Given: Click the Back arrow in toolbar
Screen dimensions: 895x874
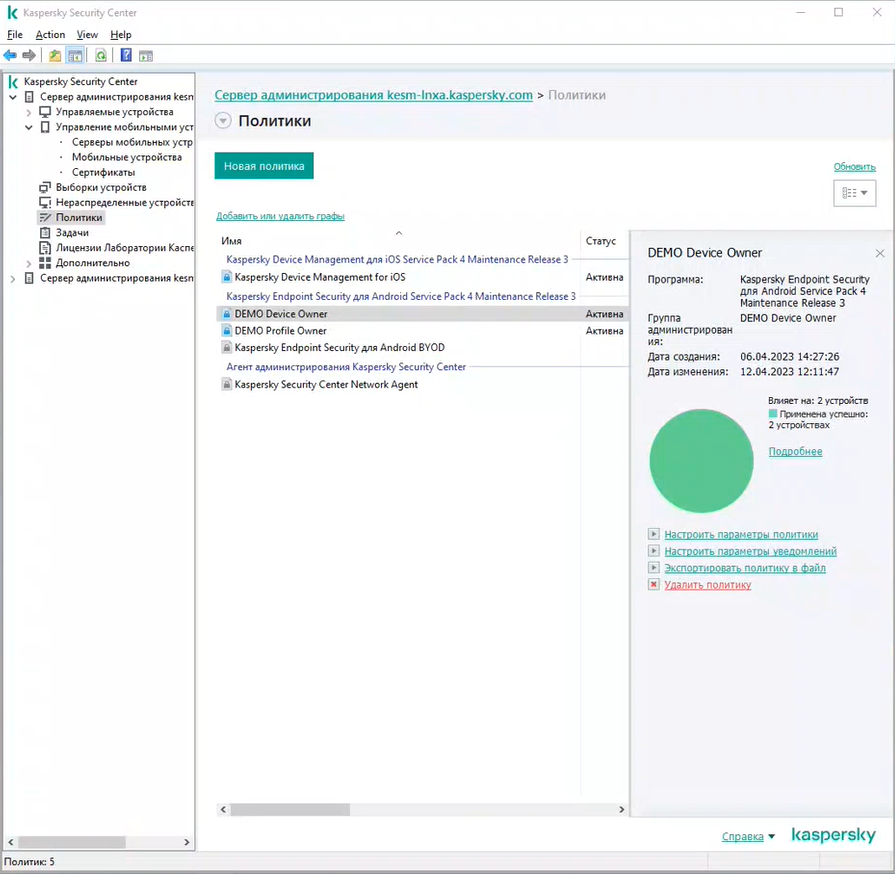Looking at the screenshot, I should point(10,55).
